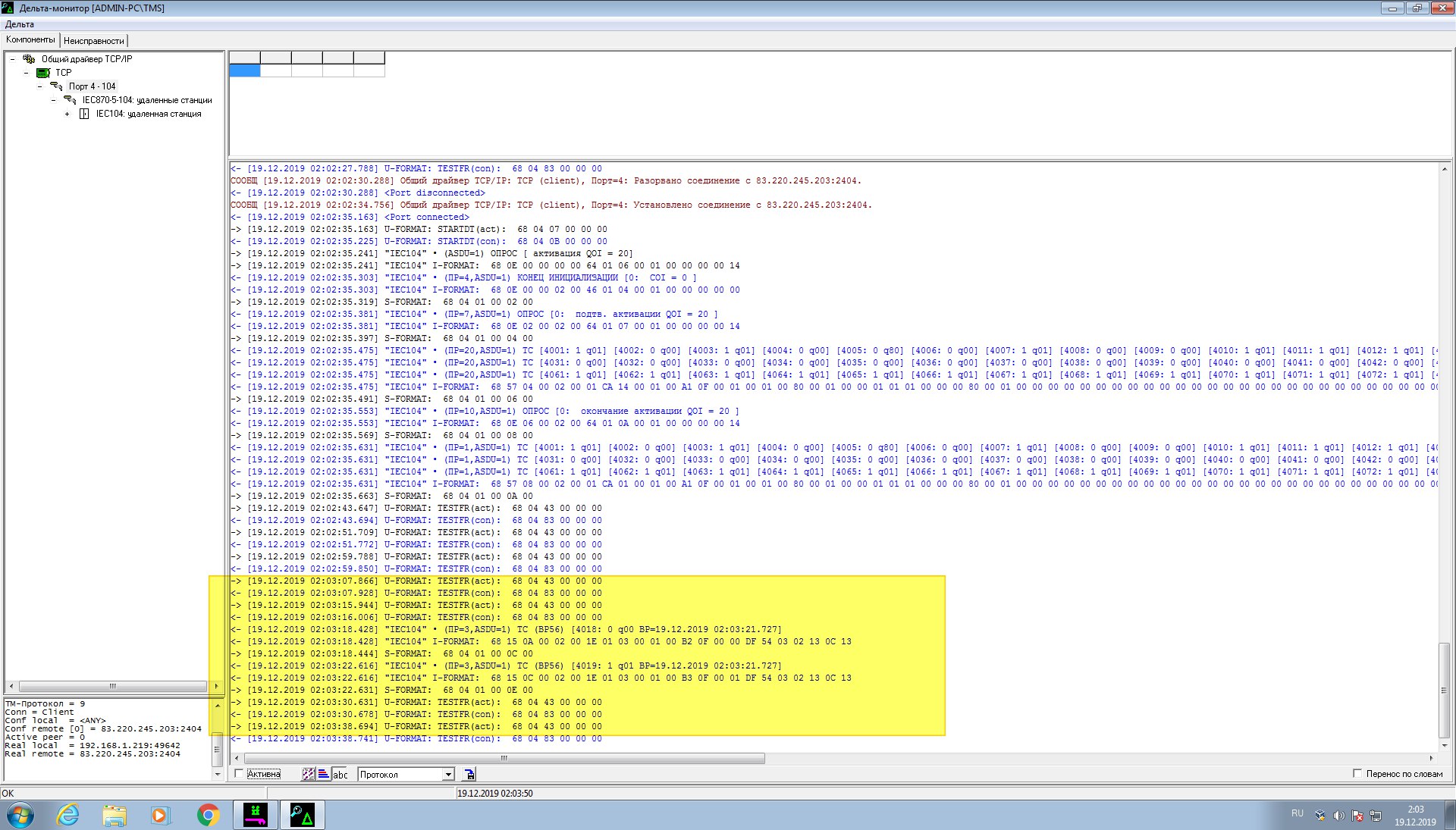The image size is (1456, 830).
Task: Click the volume speaker tray icon
Action: [1338, 816]
